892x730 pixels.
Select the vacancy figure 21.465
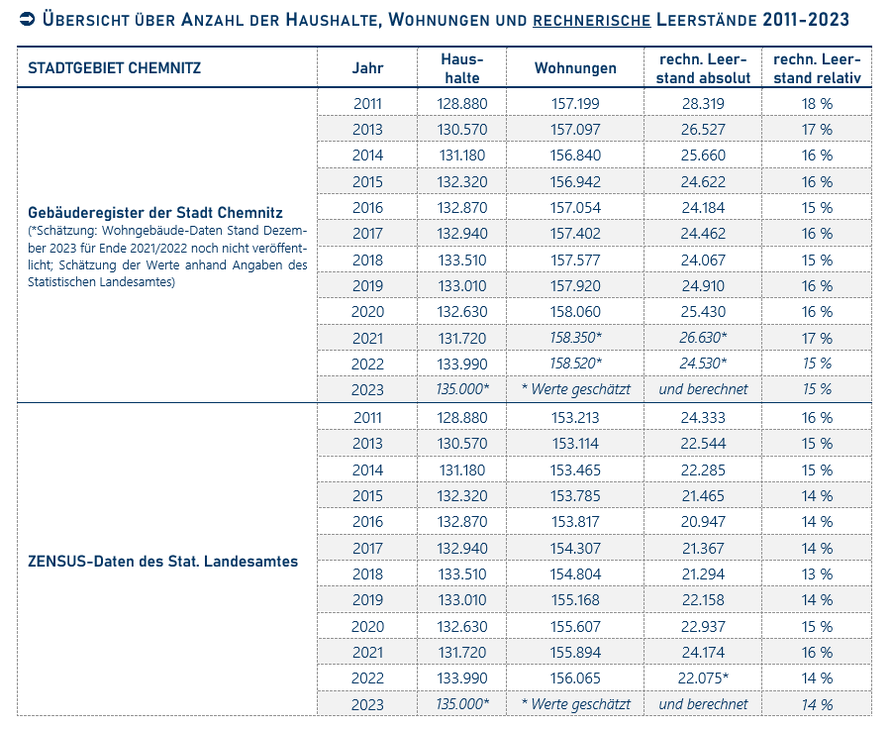click(x=703, y=496)
